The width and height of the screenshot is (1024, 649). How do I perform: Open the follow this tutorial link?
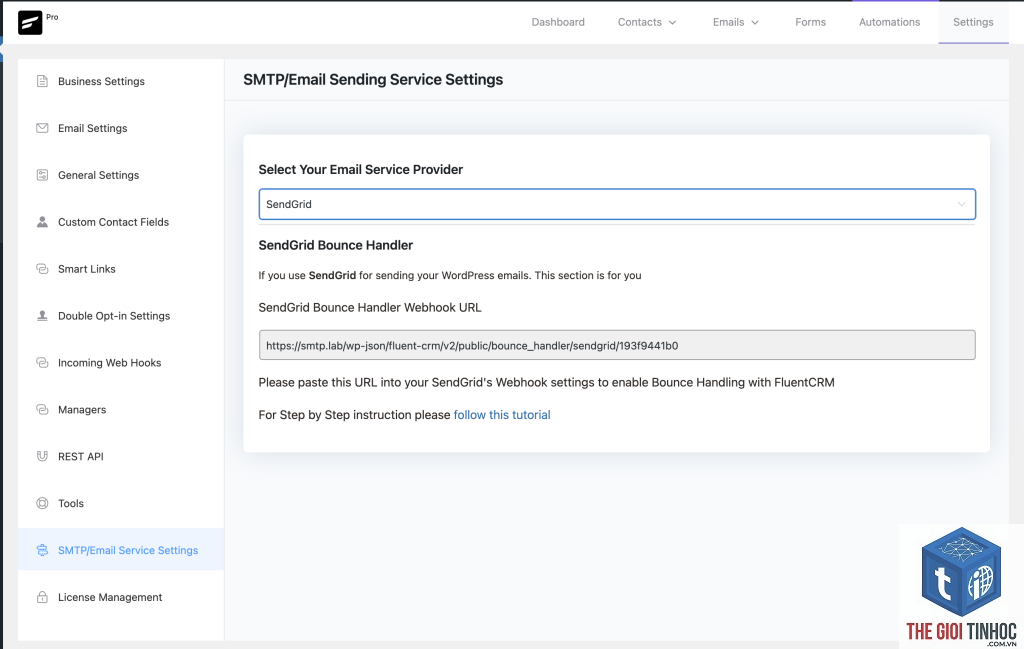(x=502, y=415)
